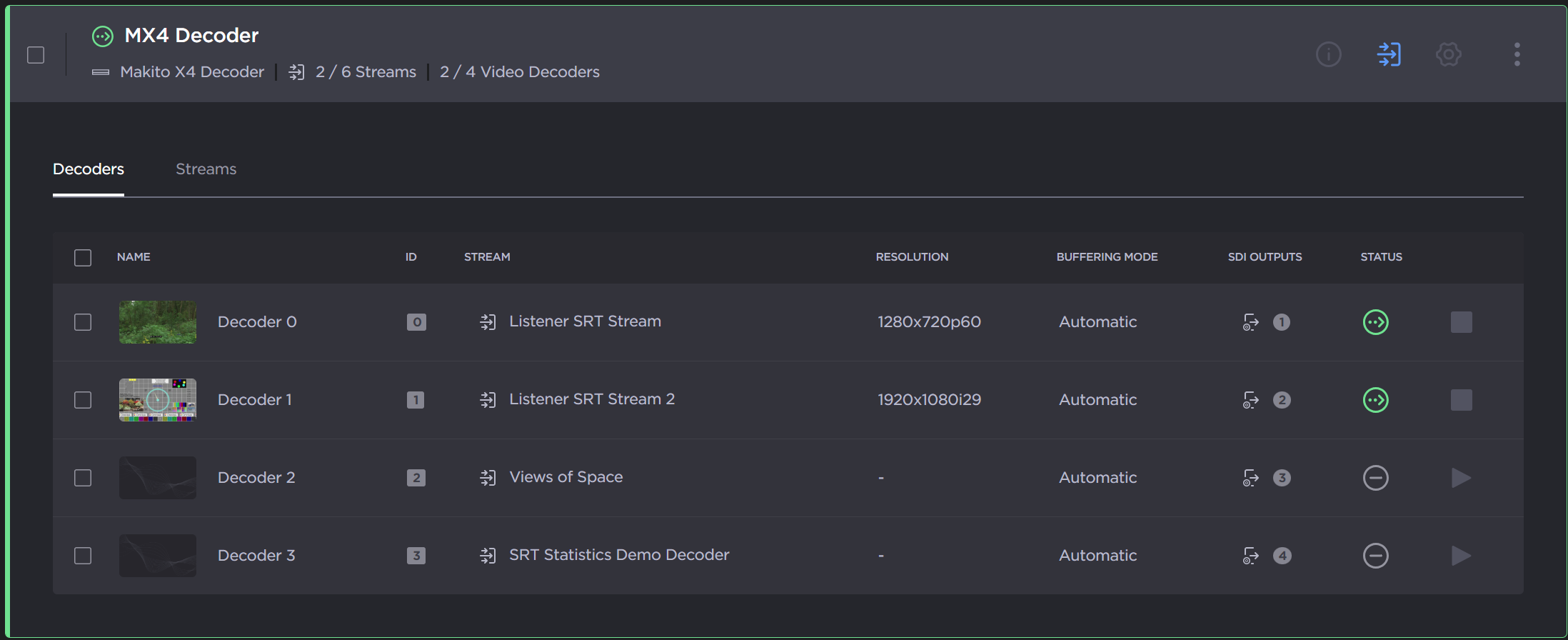
Task: Click Decoder 0 active status icon
Action: [1375, 322]
